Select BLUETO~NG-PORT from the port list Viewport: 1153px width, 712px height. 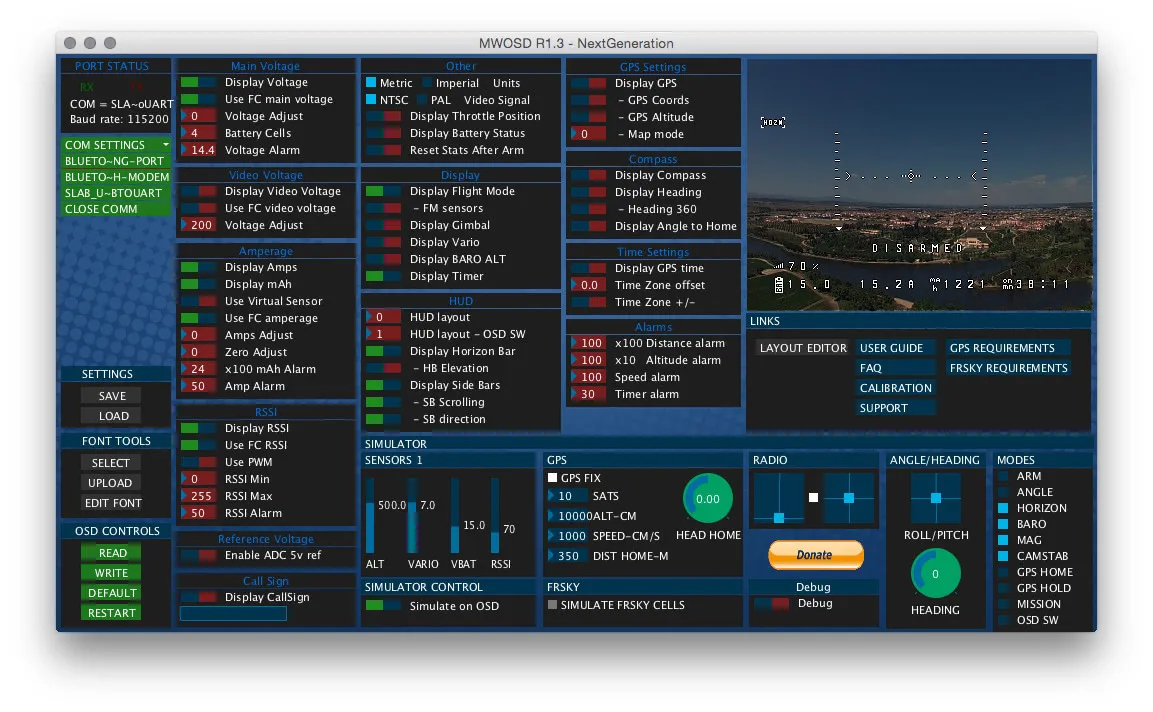coord(115,161)
